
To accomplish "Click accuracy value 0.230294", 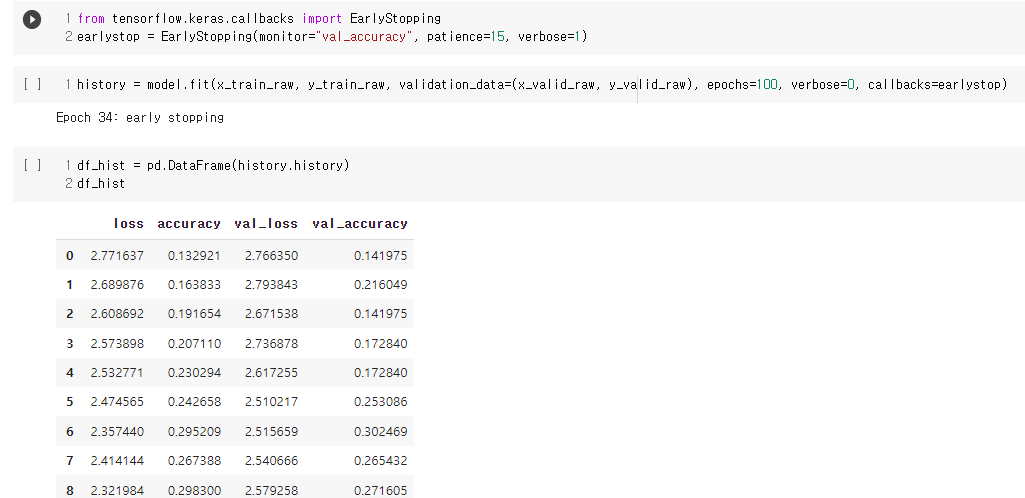I will pos(194,373).
